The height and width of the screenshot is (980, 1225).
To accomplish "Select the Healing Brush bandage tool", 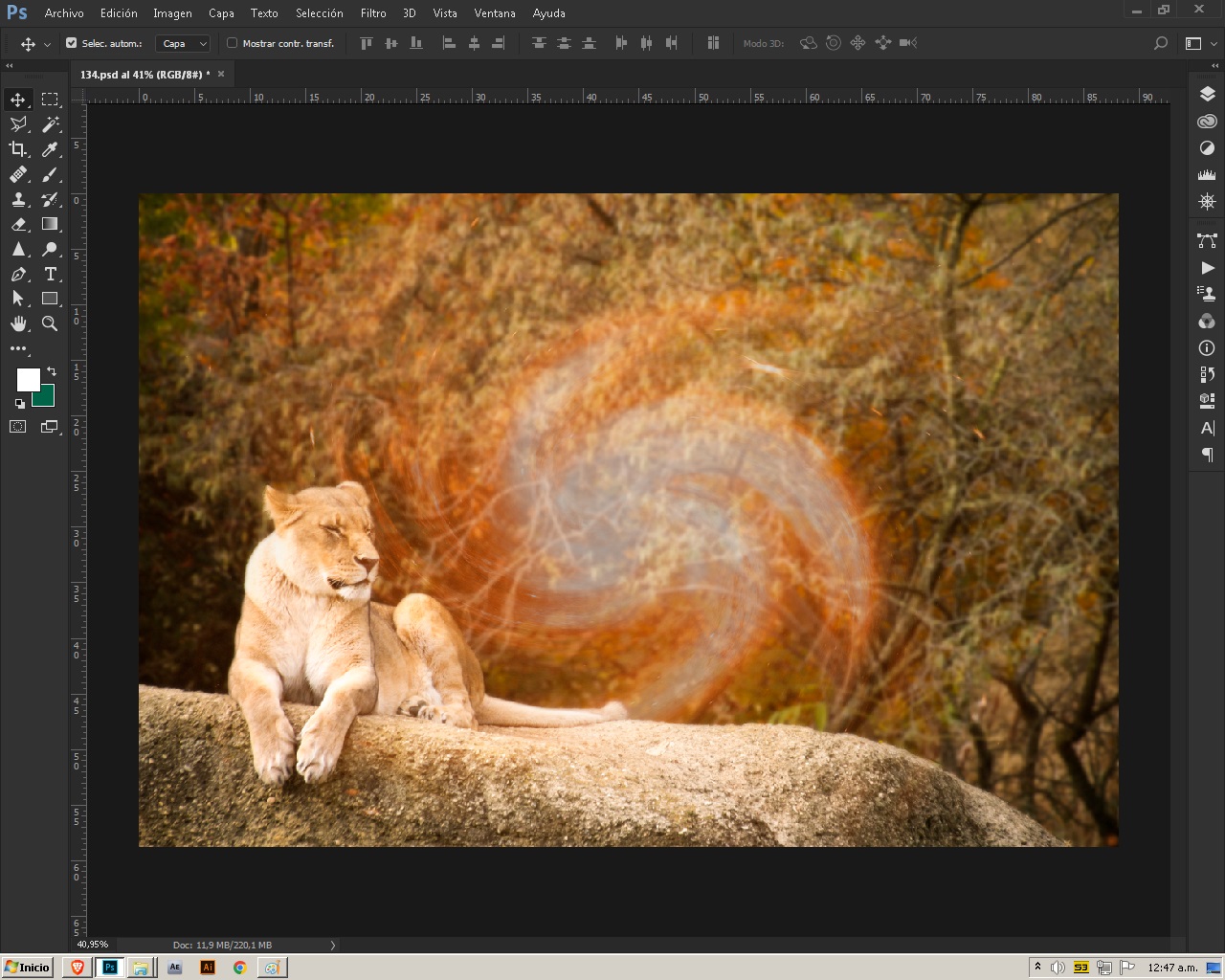I will (18, 174).
